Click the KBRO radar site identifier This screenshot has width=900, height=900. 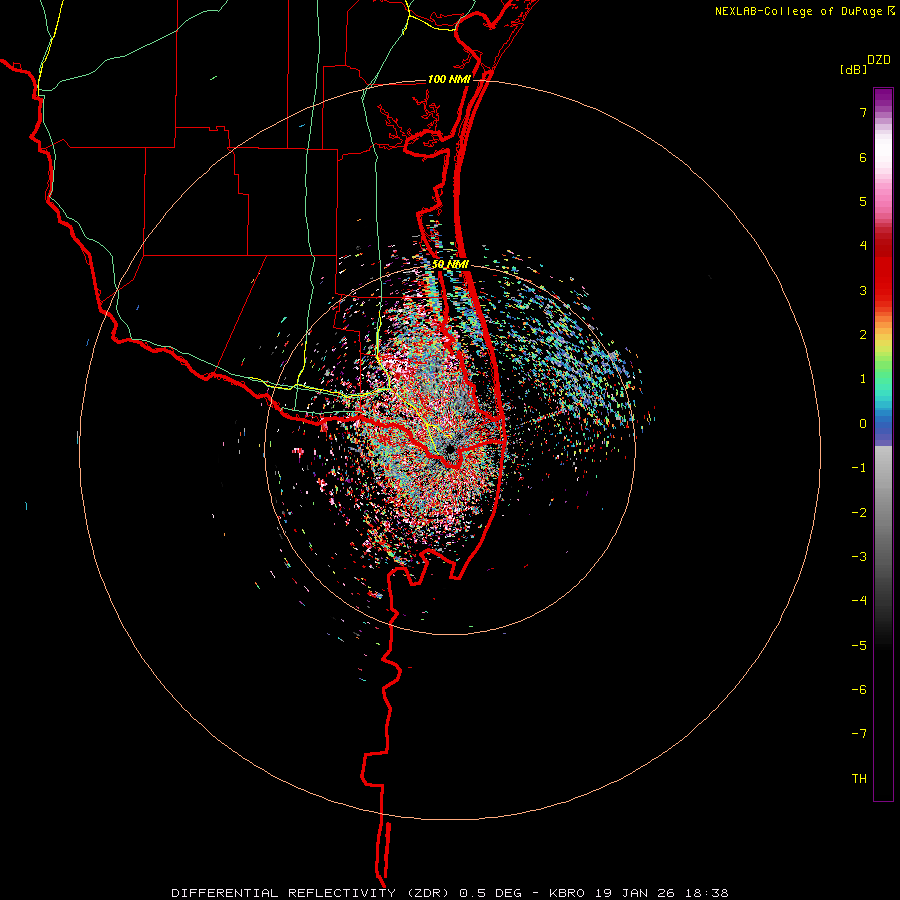click(567, 893)
